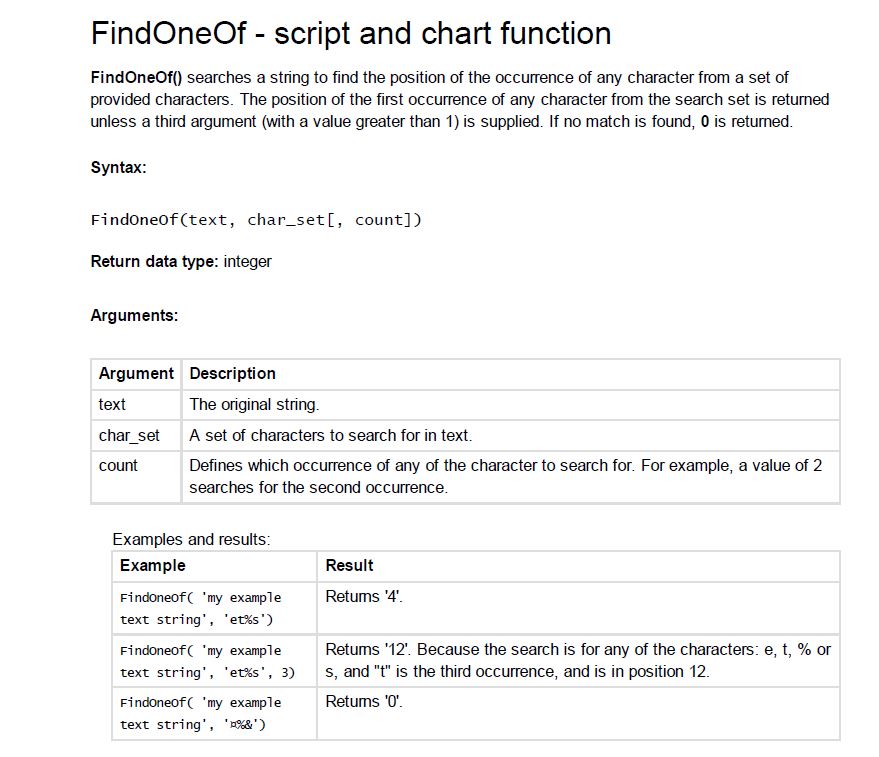Image resolution: width=879 pixels, height=757 pixels.
Task: Click the example code with 'et%s', 3
Action: (207, 661)
